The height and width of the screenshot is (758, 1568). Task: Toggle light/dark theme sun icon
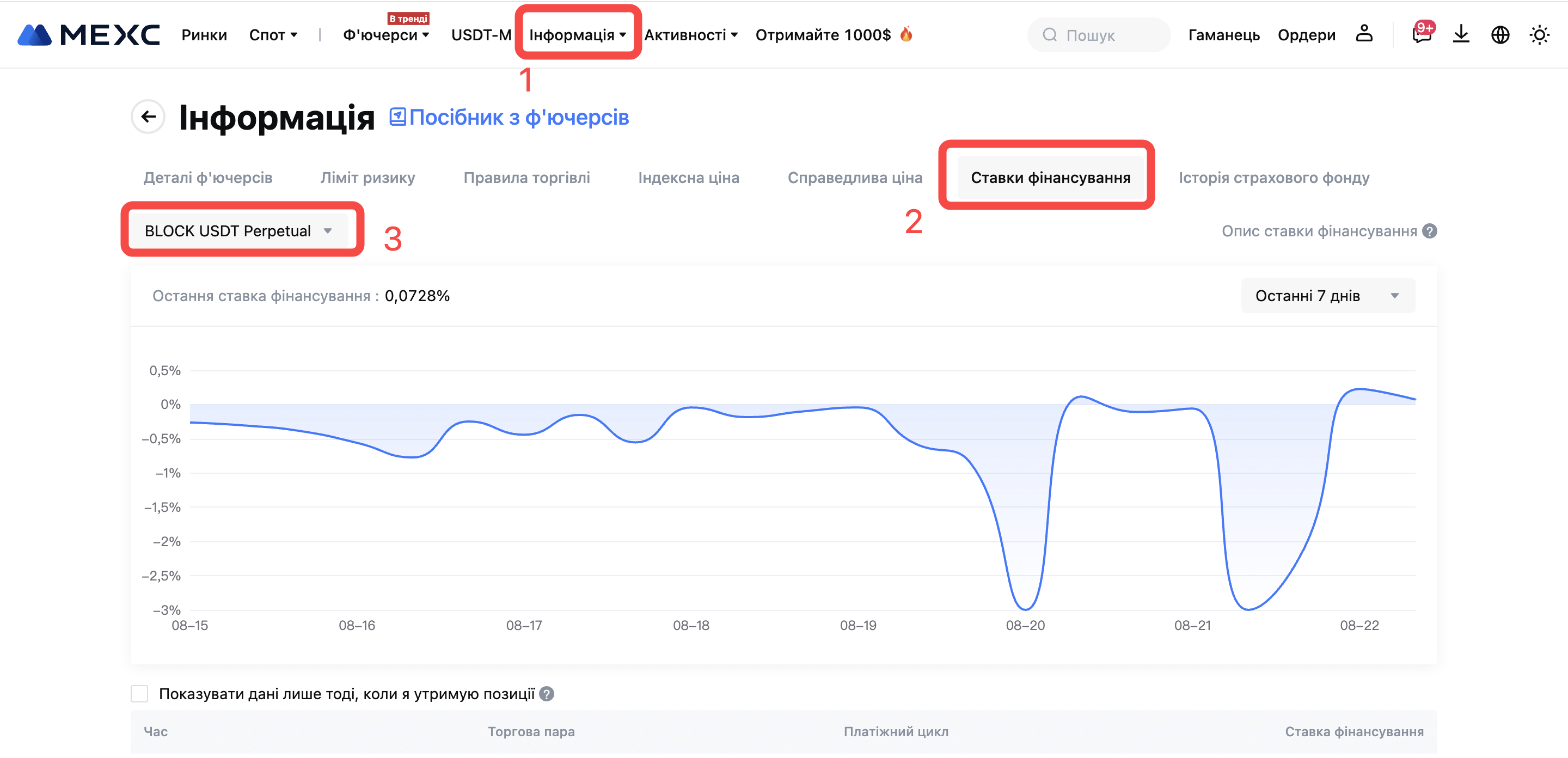(1539, 35)
